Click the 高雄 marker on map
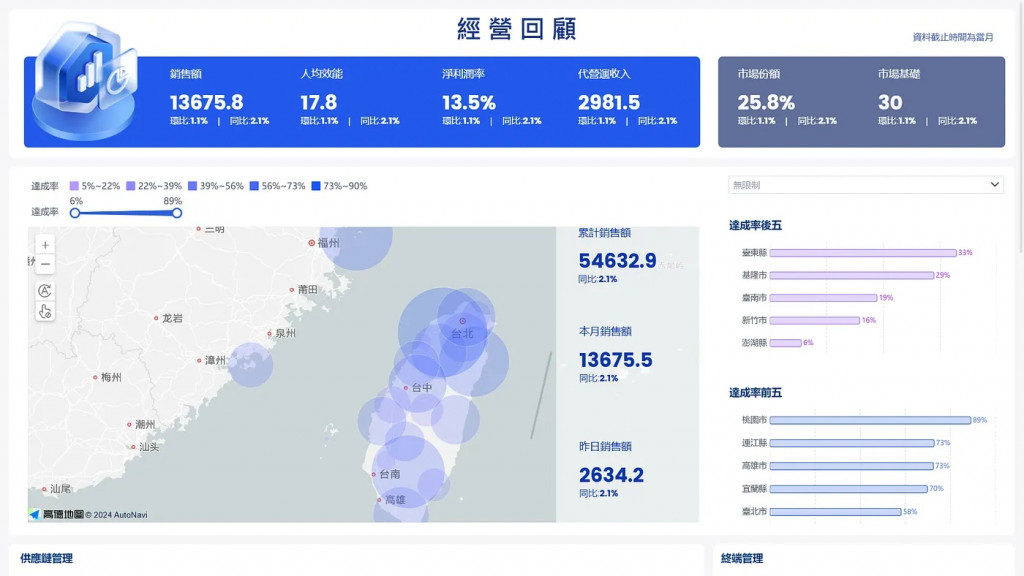The image size is (1024, 576). pyautogui.click(x=379, y=500)
